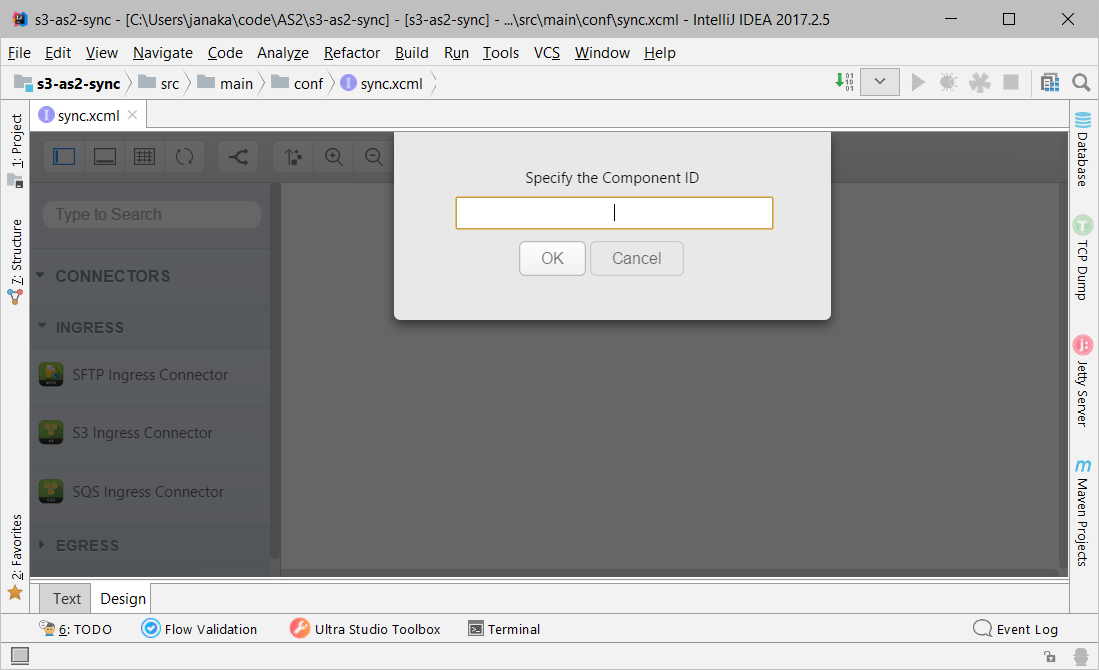Viewport: 1099px width, 670px height.
Task: Collapse the INGRESS section
Action: click(42, 327)
